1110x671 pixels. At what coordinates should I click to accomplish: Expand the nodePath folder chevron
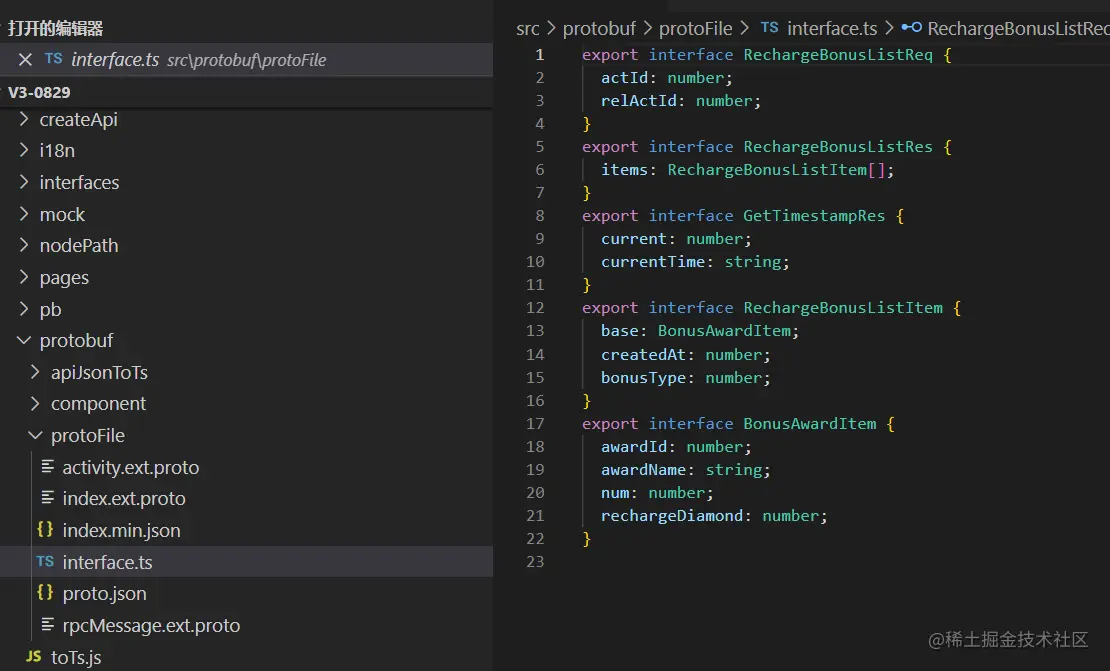pos(24,245)
